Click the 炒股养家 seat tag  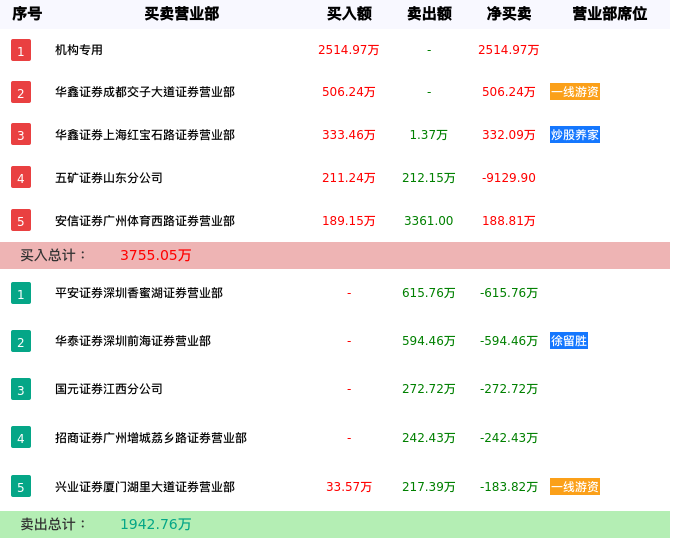[575, 134]
